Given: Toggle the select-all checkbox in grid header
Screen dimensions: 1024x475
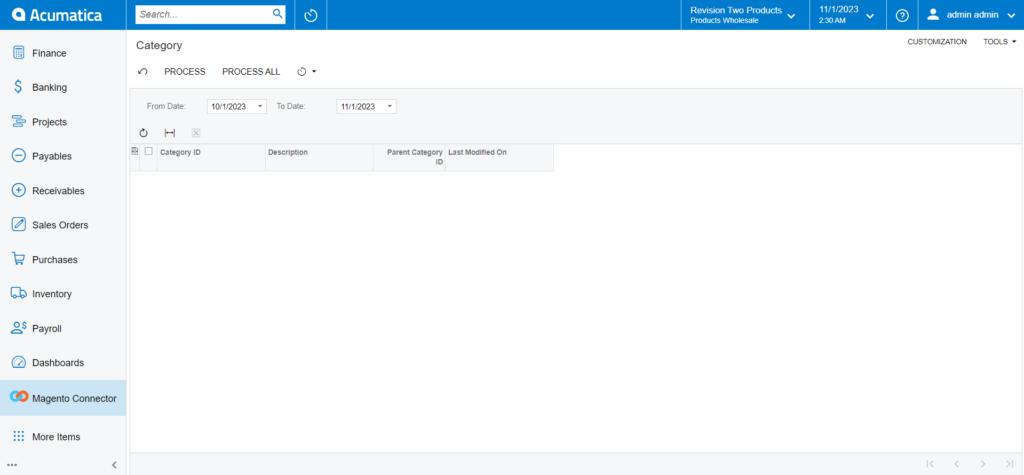Looking at the screenshot, I should click(148, 151).
